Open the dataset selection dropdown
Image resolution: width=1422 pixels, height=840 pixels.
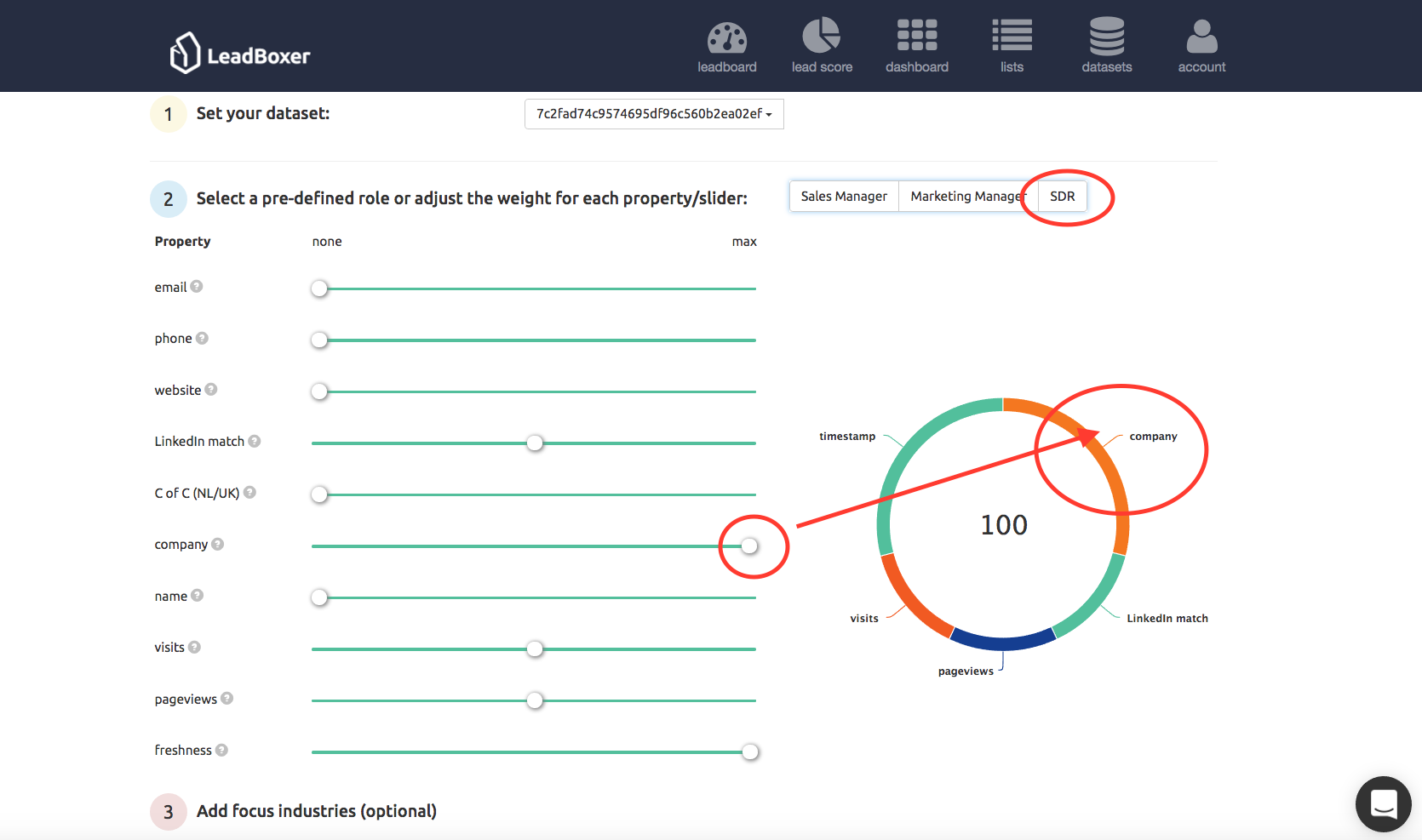tap(654, 114)
